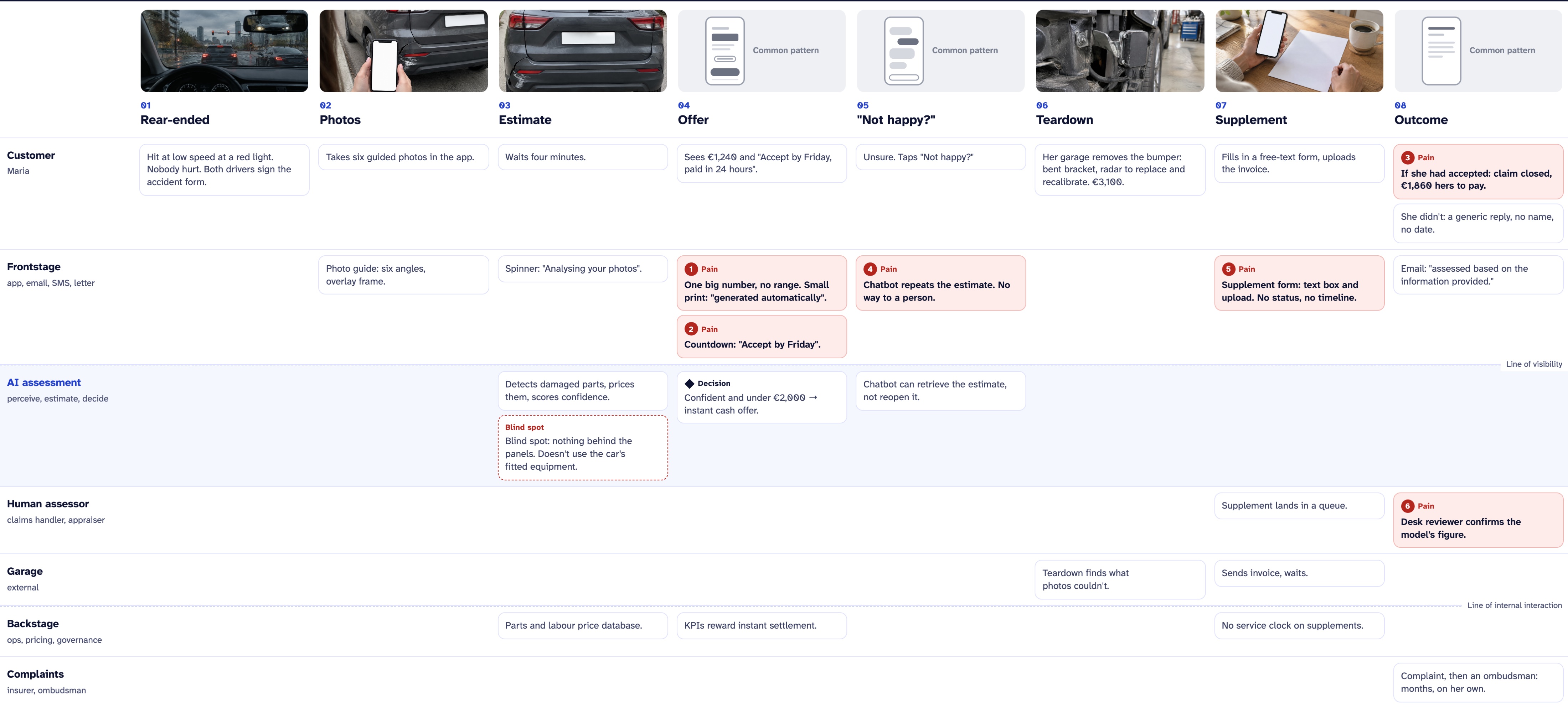Screen dimensions: 1568x708
Task: Open the Teardown stage garage image
Action: 1120,51
